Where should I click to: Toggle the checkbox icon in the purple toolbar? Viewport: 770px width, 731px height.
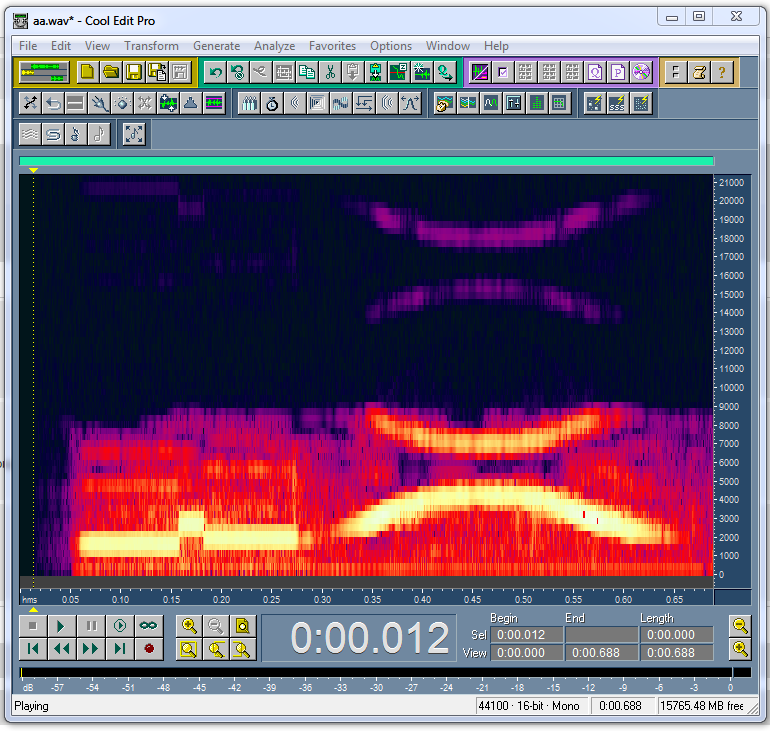(503, 72)
